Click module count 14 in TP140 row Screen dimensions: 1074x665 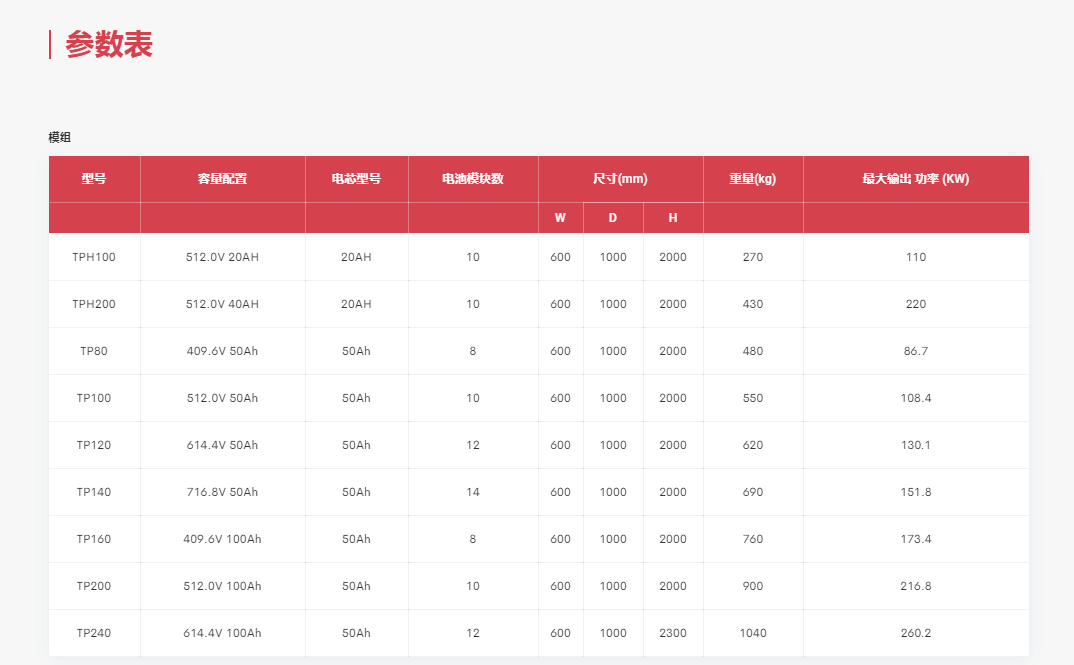click(x=473, y=492)
